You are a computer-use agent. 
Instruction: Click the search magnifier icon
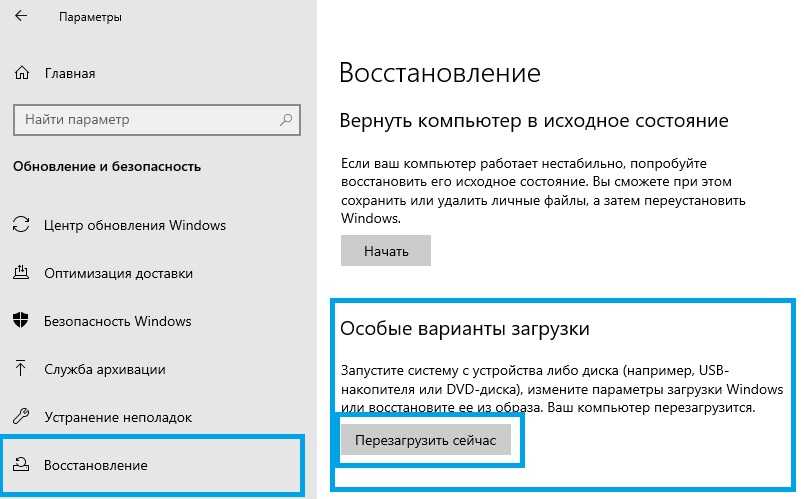286,119
